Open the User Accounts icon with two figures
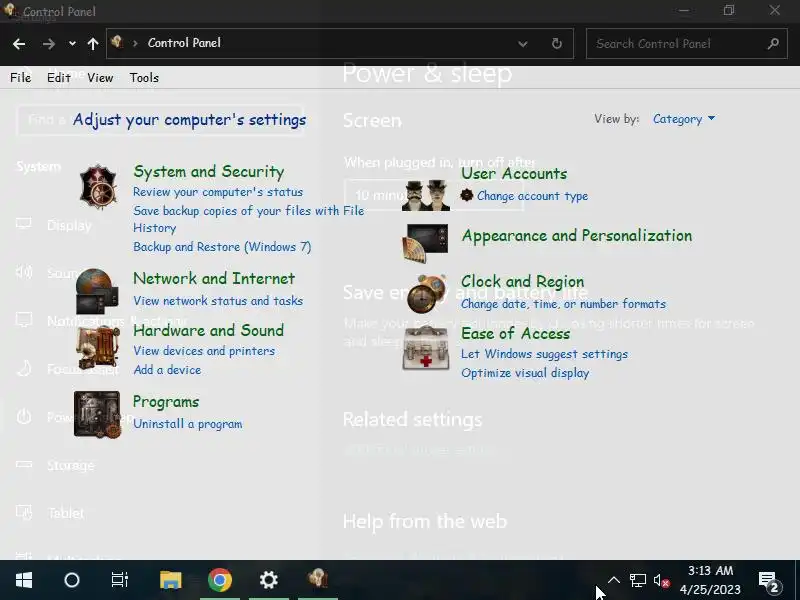This screenshot has width=800, height=600. [x=426, y=195]
